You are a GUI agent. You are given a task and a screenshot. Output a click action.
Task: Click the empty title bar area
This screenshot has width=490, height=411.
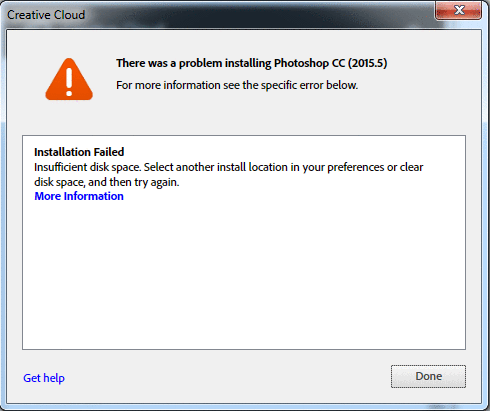point(260,15)
